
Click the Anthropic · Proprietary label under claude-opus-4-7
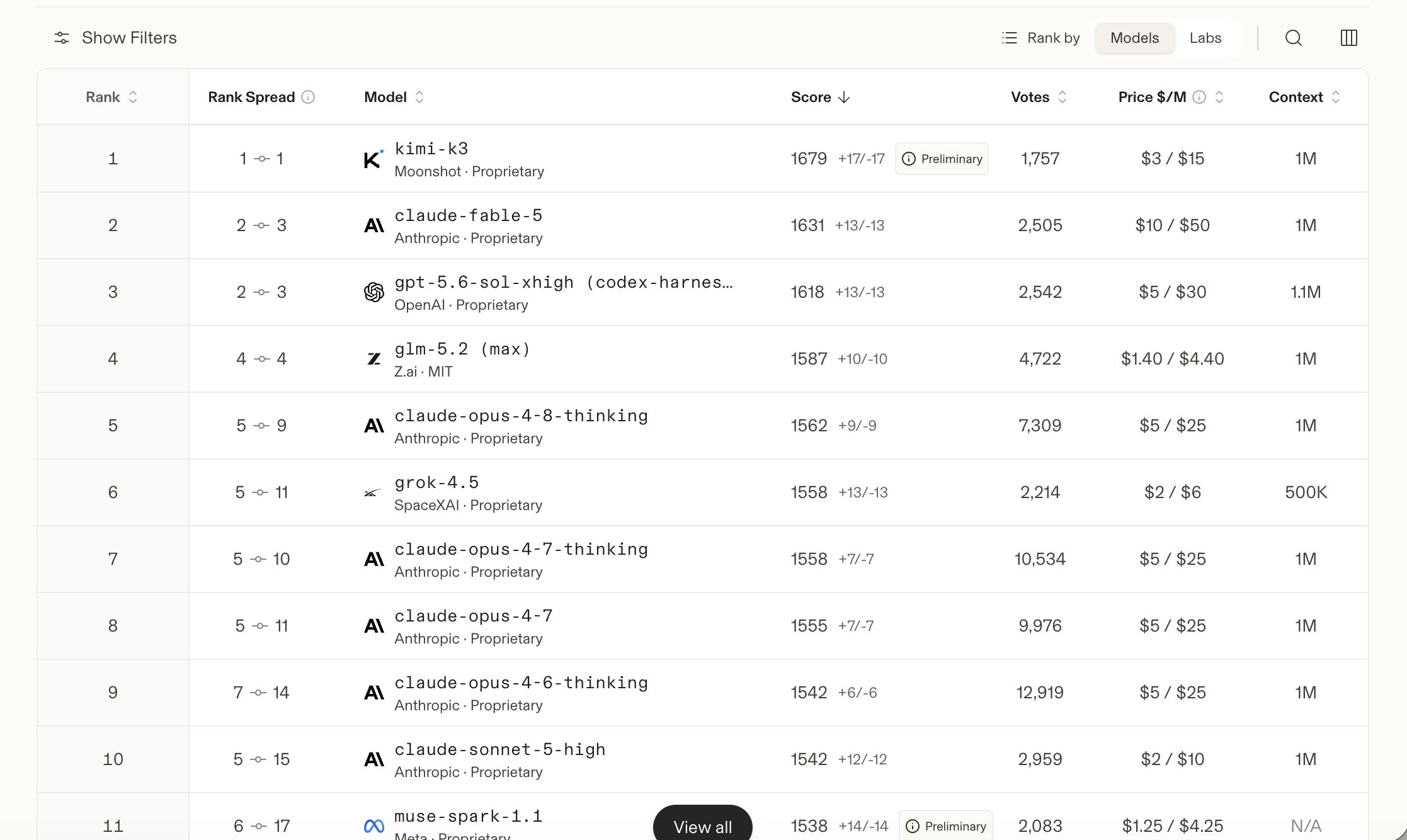pos(468,639)
